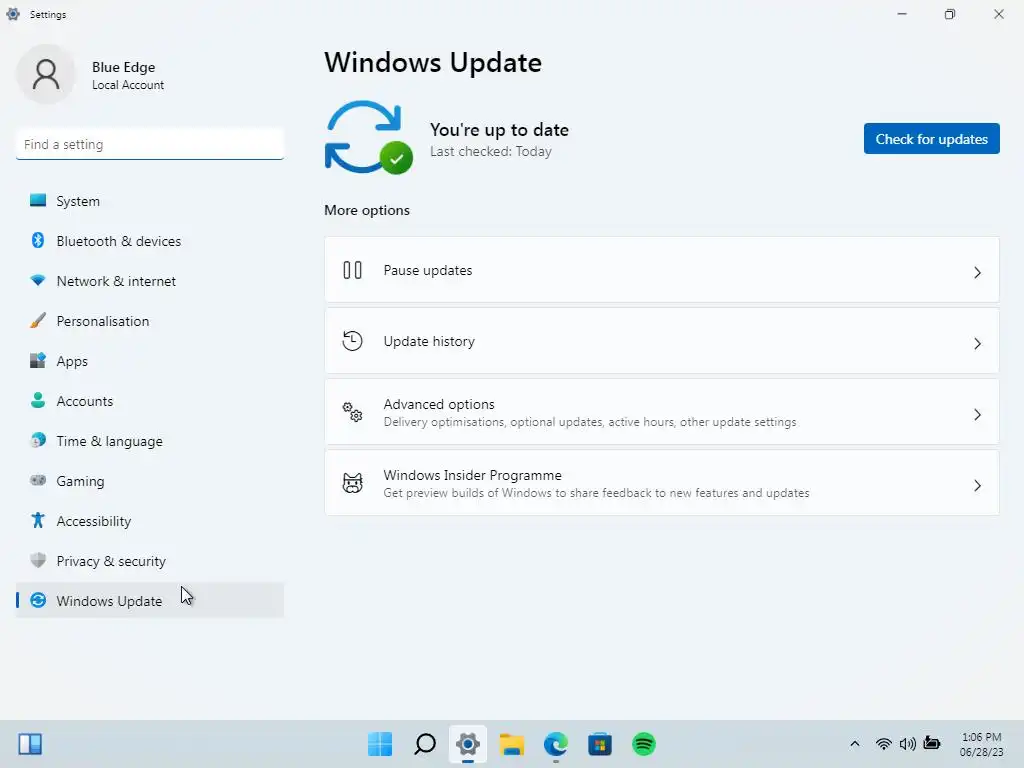The width and height of the screenshot is (1024, 768).
Task: Click the user avatar picture
Action: click(46, 74)
